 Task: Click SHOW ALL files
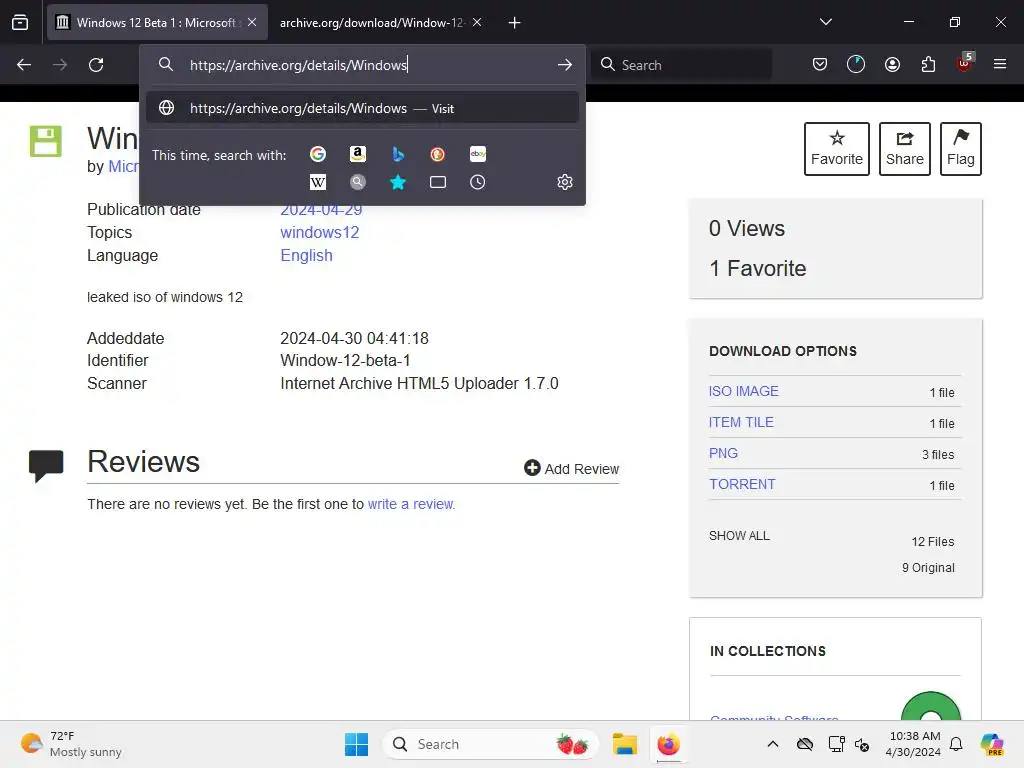coord(739,536)
